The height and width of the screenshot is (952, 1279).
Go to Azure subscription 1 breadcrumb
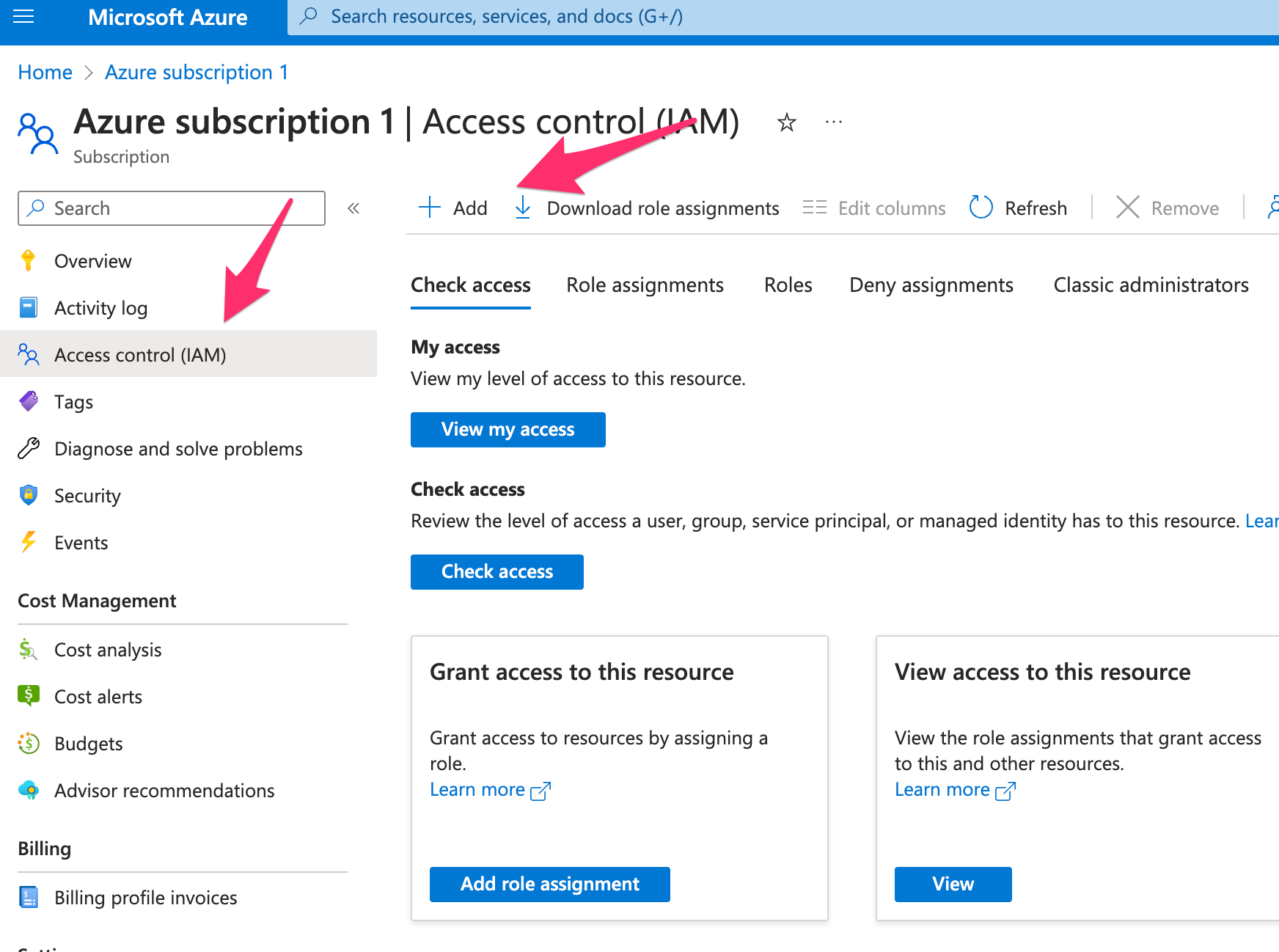[x=197, y=72]
